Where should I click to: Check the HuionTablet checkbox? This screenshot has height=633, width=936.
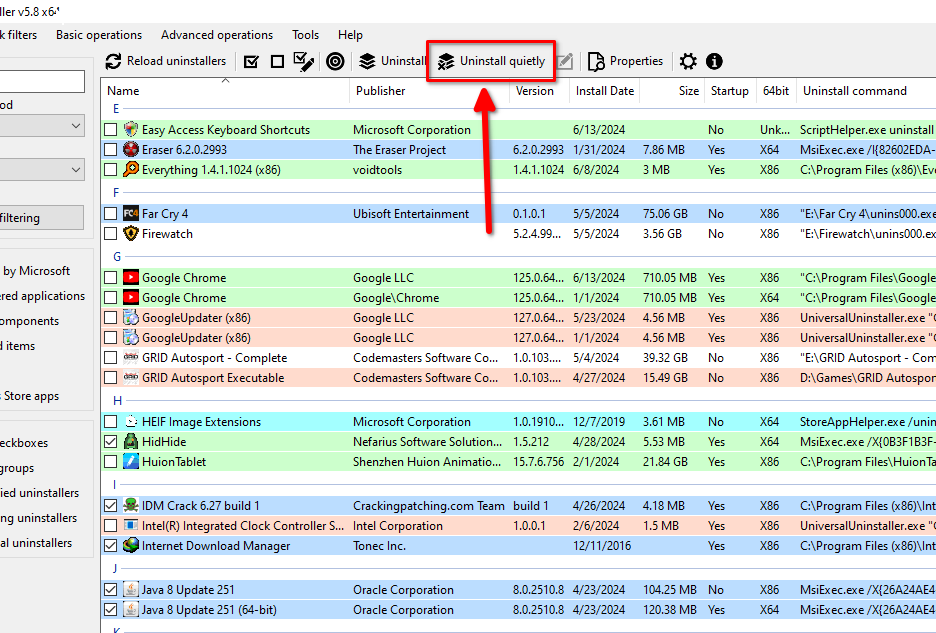[110, 462]
